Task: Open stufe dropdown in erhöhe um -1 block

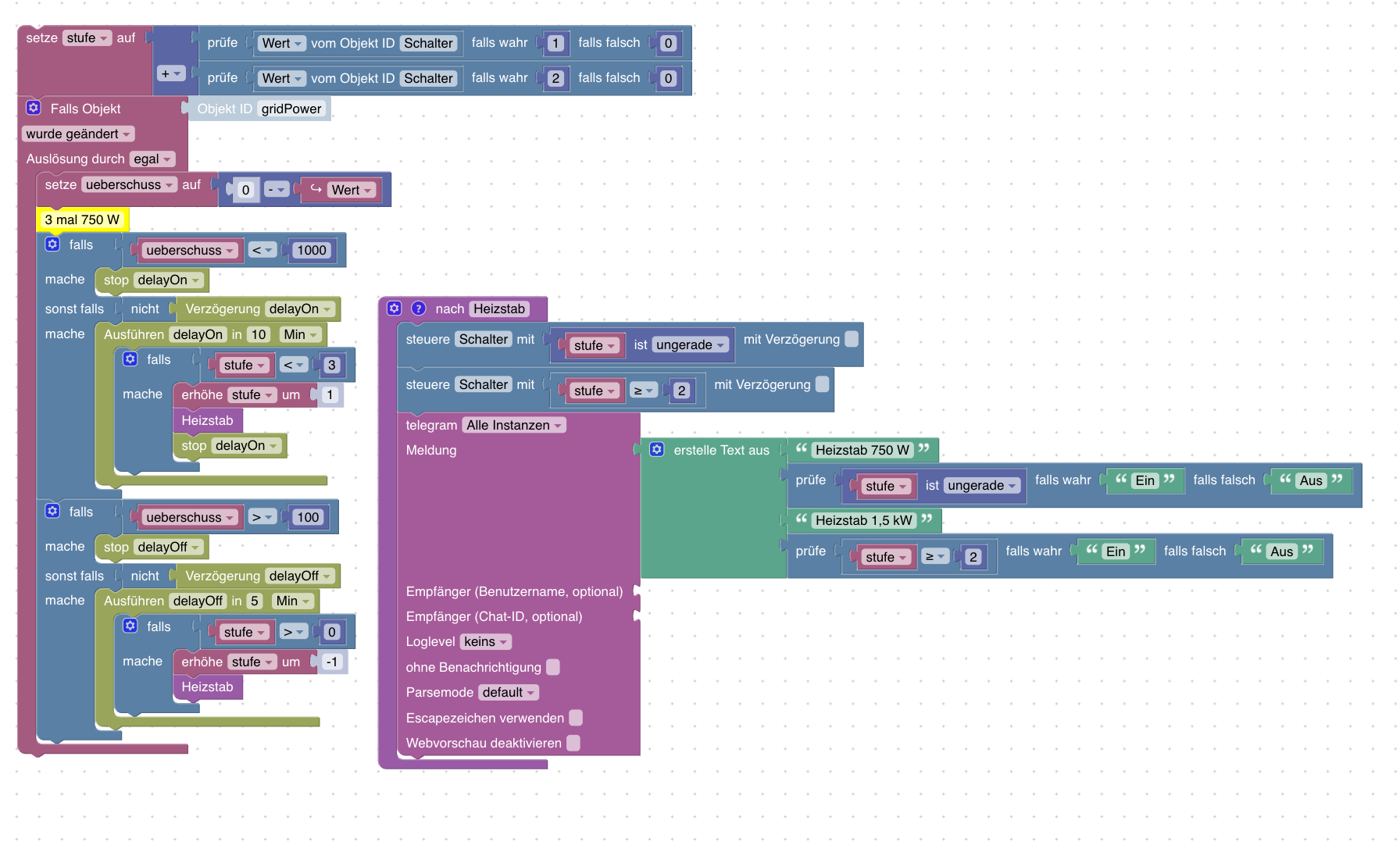Action: tap(252, 662)
